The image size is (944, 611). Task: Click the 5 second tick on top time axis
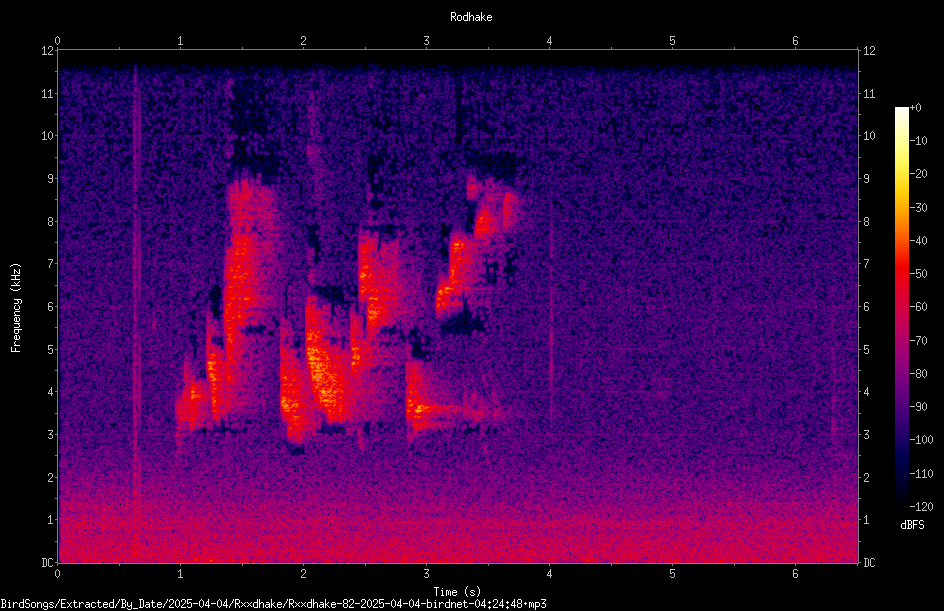pos(672,41)
